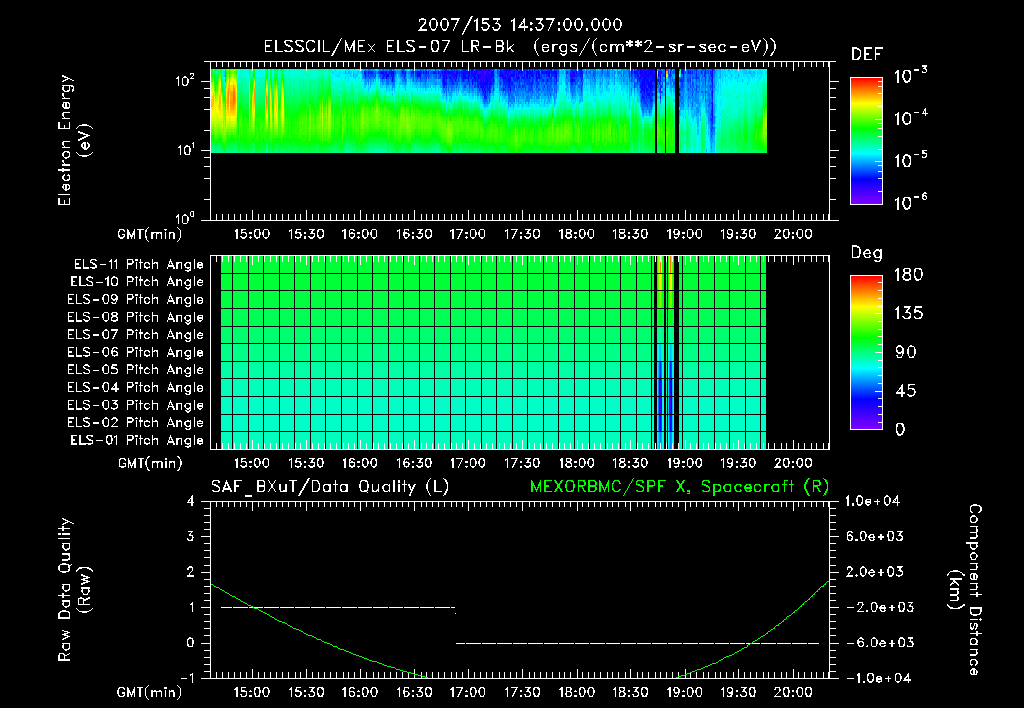Click the white data quality line at level 1
The image size is (1024, 708).
coord(338,608)
